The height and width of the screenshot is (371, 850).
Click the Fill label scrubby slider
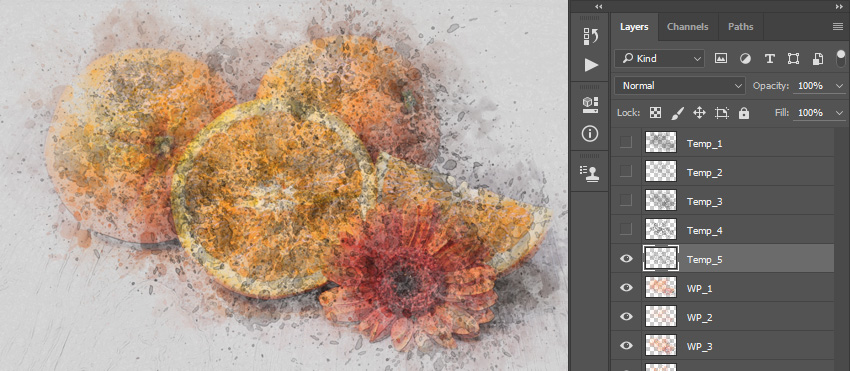click(783, 113)
